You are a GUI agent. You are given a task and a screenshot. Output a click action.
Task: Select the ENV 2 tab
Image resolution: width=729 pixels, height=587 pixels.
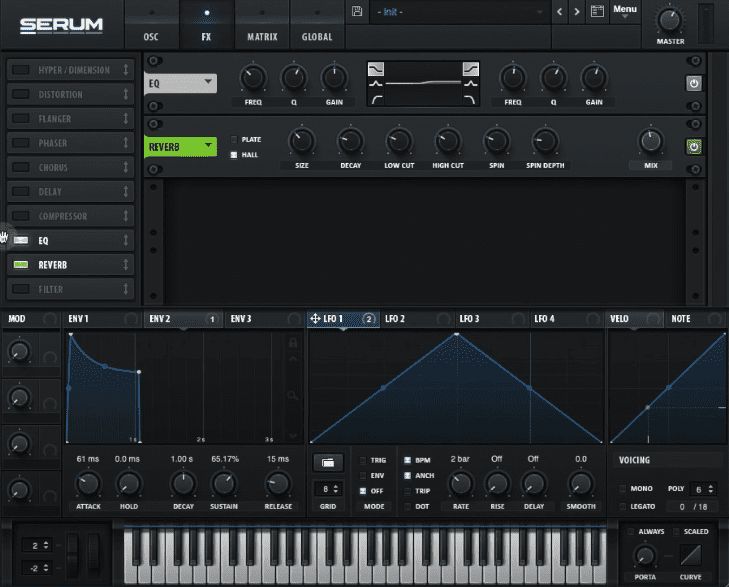tap(182, 319)
